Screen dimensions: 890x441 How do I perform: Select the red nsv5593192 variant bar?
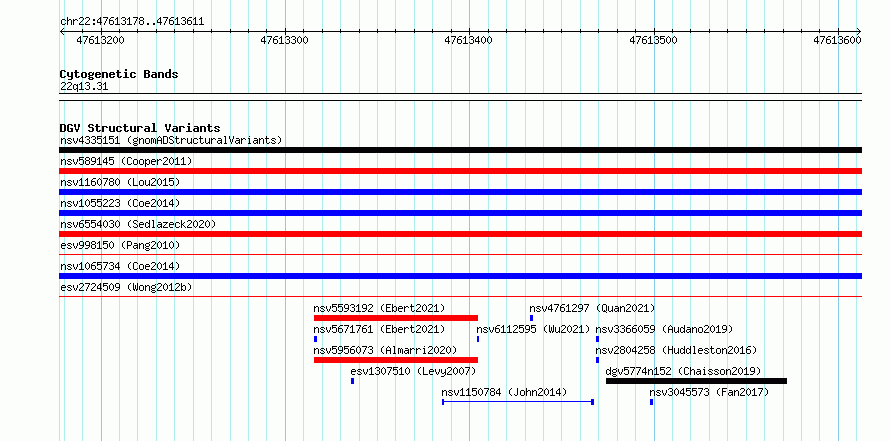[x=396, y=318]
